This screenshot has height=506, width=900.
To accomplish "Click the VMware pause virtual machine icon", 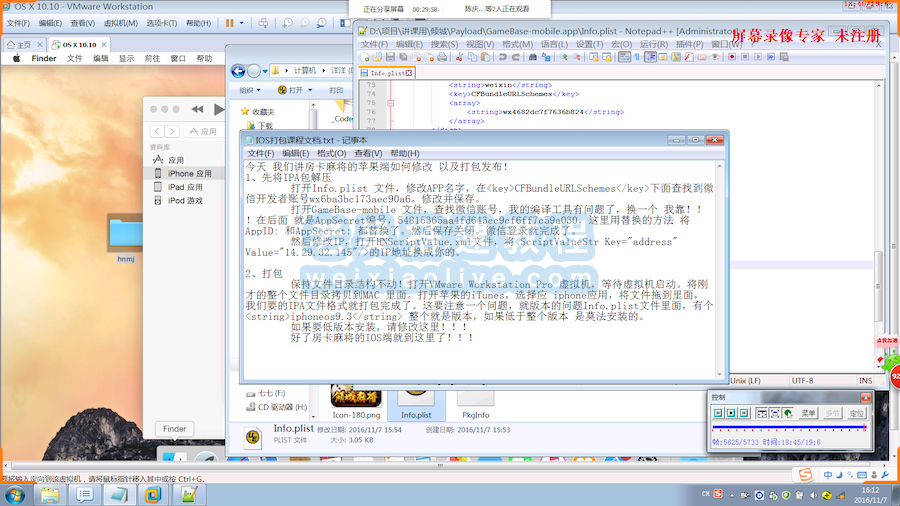I will point(229,22).
